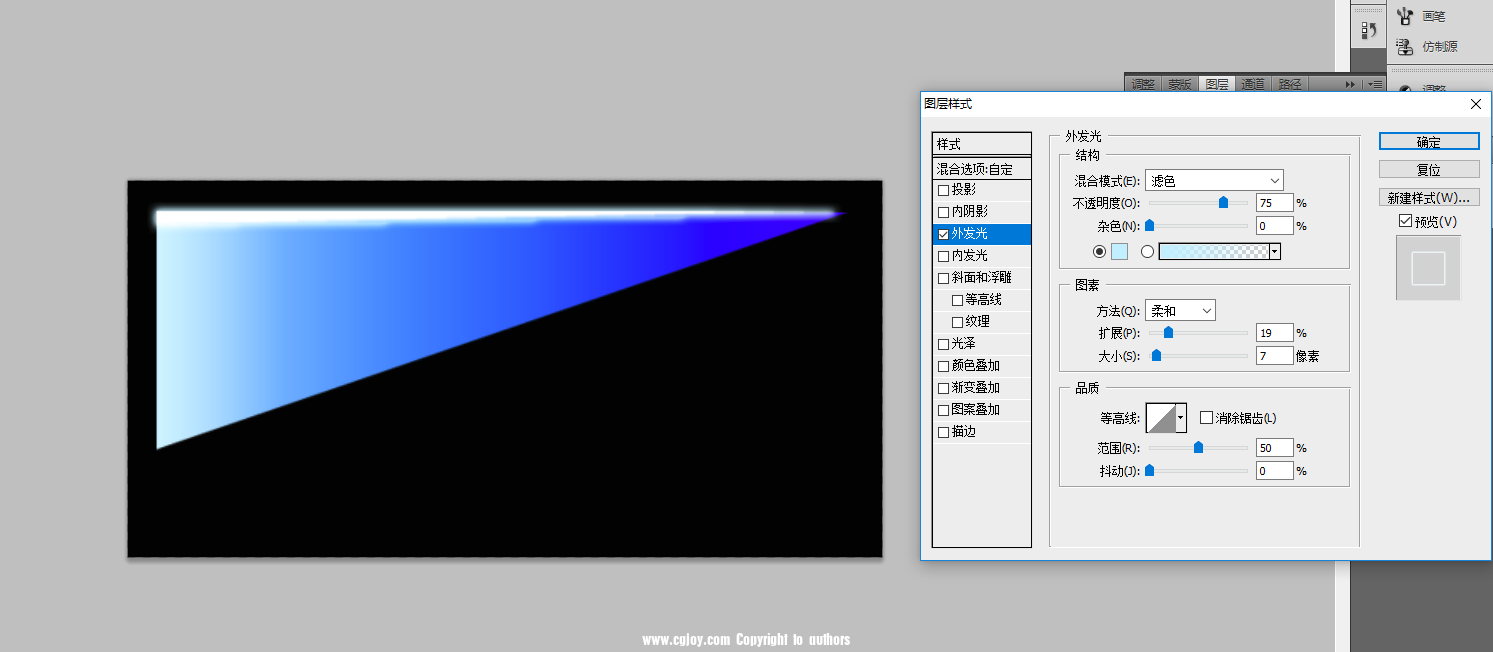Viewport: 1493px width, 652px height.
Task: Adjust the Noise (杂色) slider
Action: (x=1150, y=226)
